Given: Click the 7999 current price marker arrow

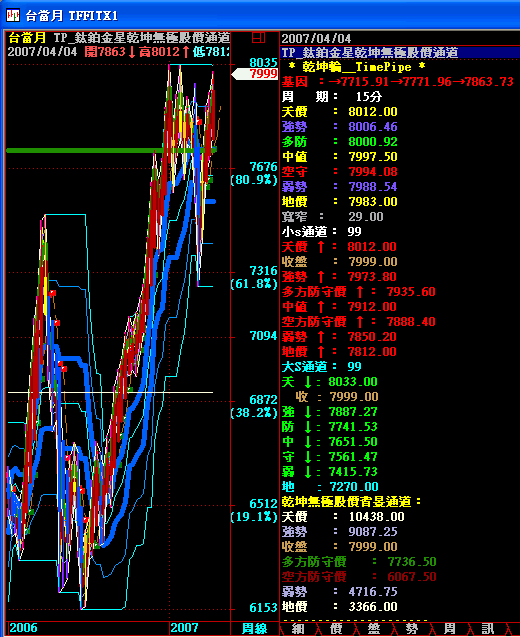Looking at the screenshot, I should tap(255, 74).
